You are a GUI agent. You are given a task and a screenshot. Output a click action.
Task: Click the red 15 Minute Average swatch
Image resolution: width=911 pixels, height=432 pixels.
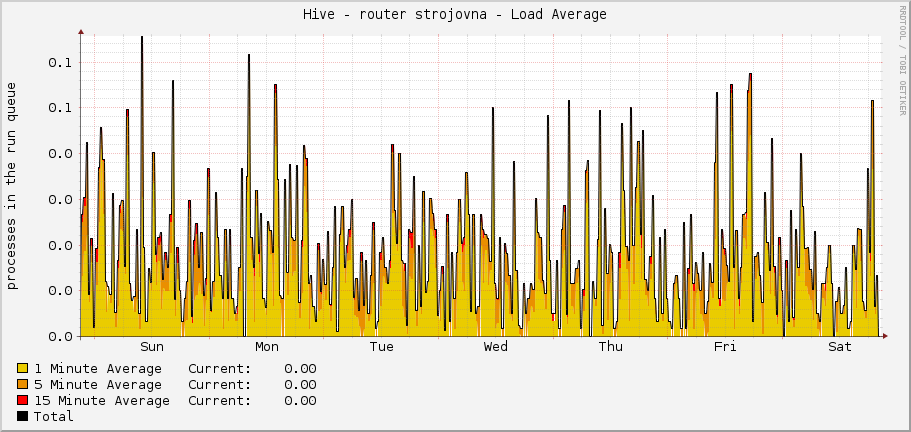23,400
